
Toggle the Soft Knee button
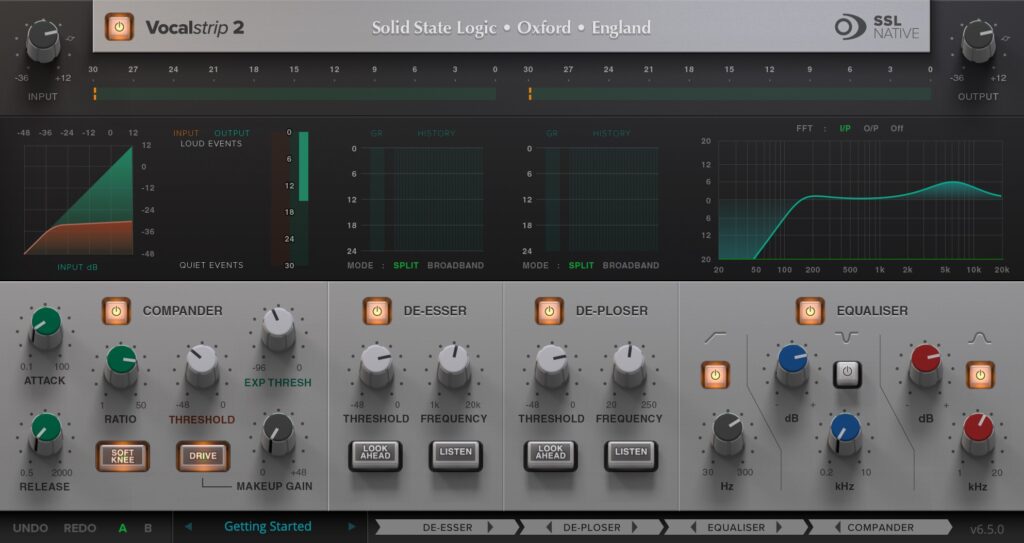(x=123, y=455)
